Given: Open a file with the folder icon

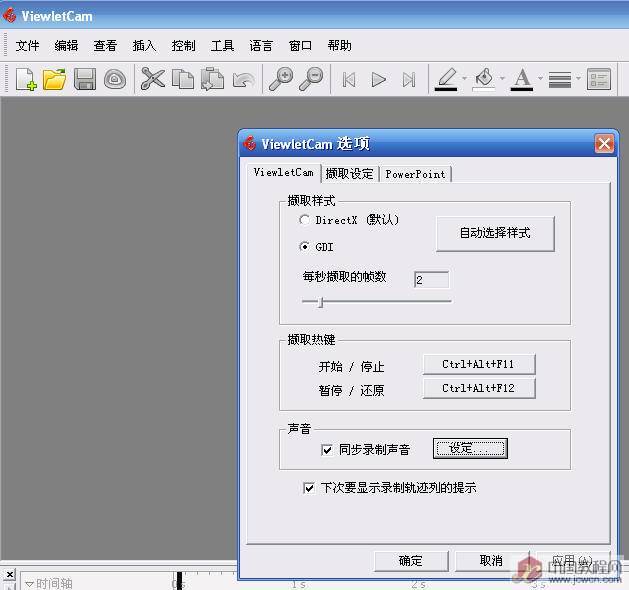Looking at the screenshot, I should [x=55, y=79].
